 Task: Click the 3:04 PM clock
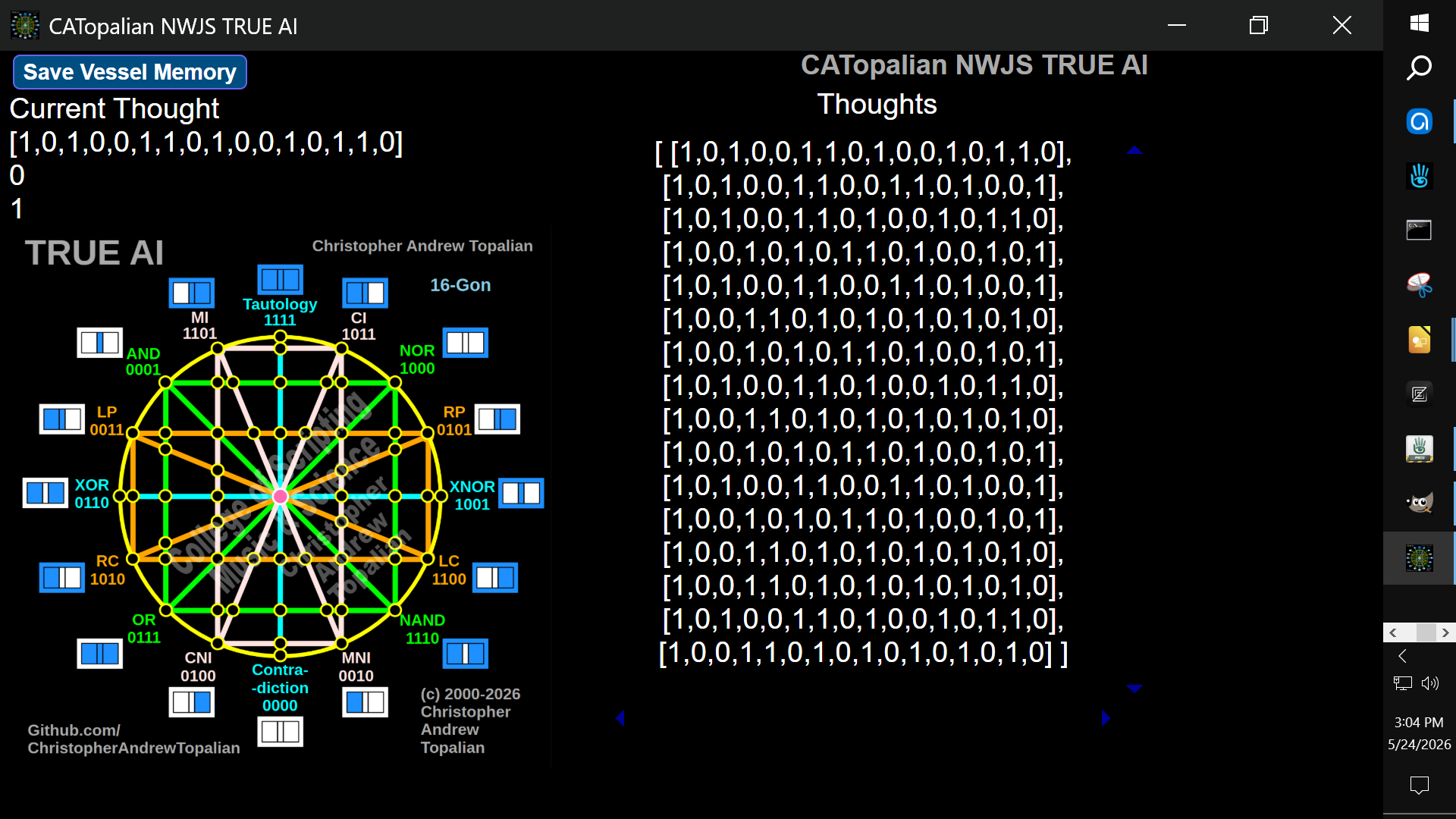pos(1419,723)
